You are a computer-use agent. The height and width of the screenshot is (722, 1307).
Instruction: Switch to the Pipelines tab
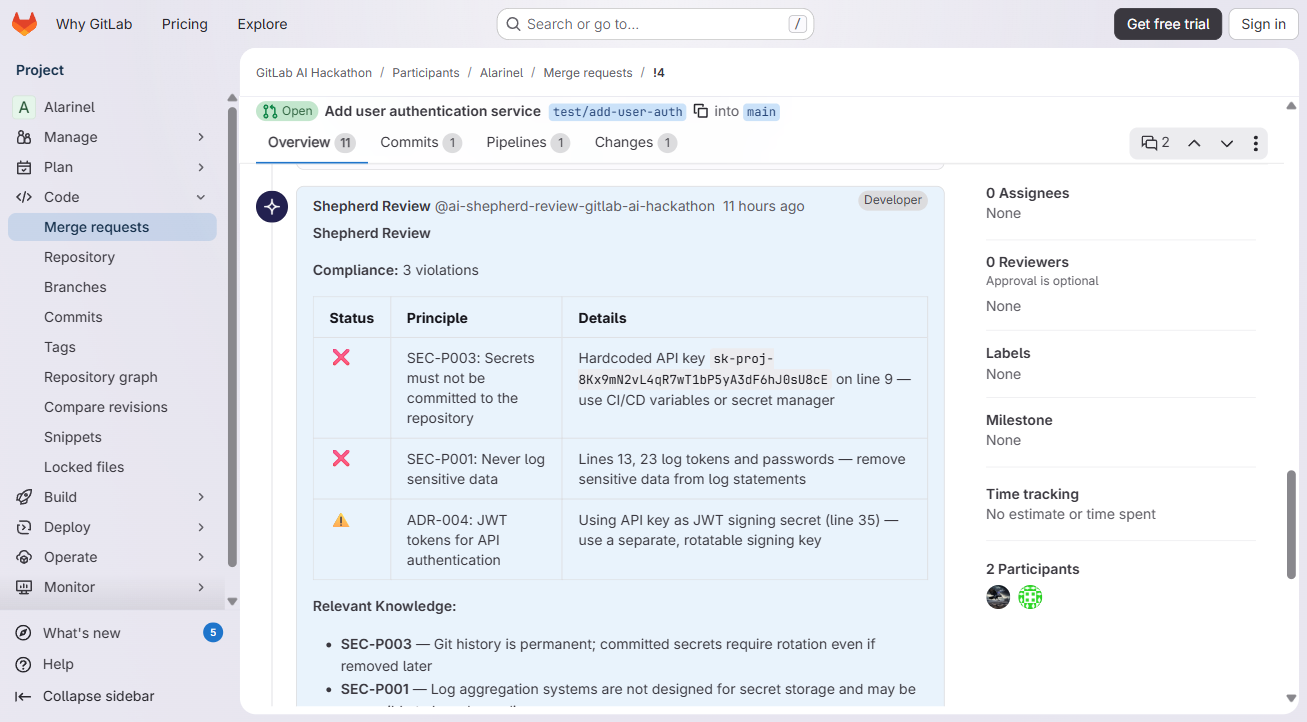(x=528, y=142)
